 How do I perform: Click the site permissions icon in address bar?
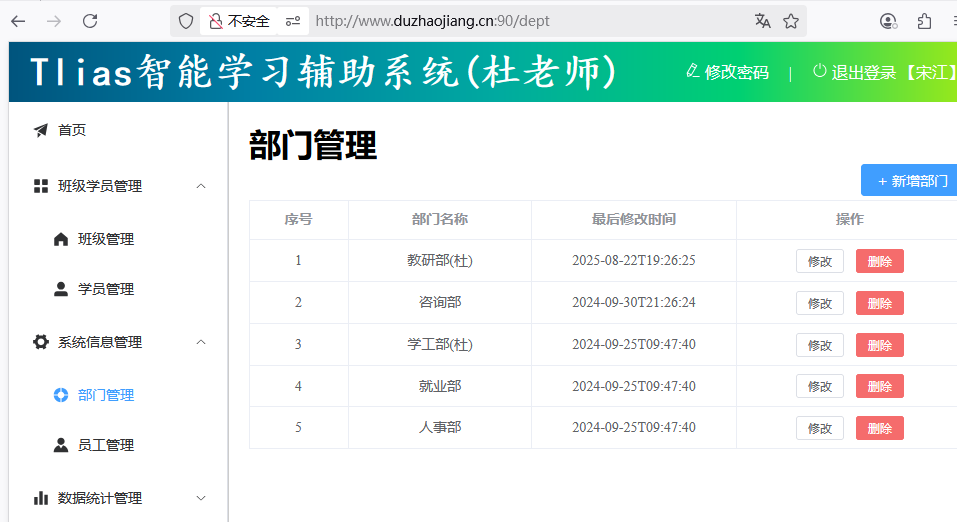pyautogui.click(x=291, y=21)
